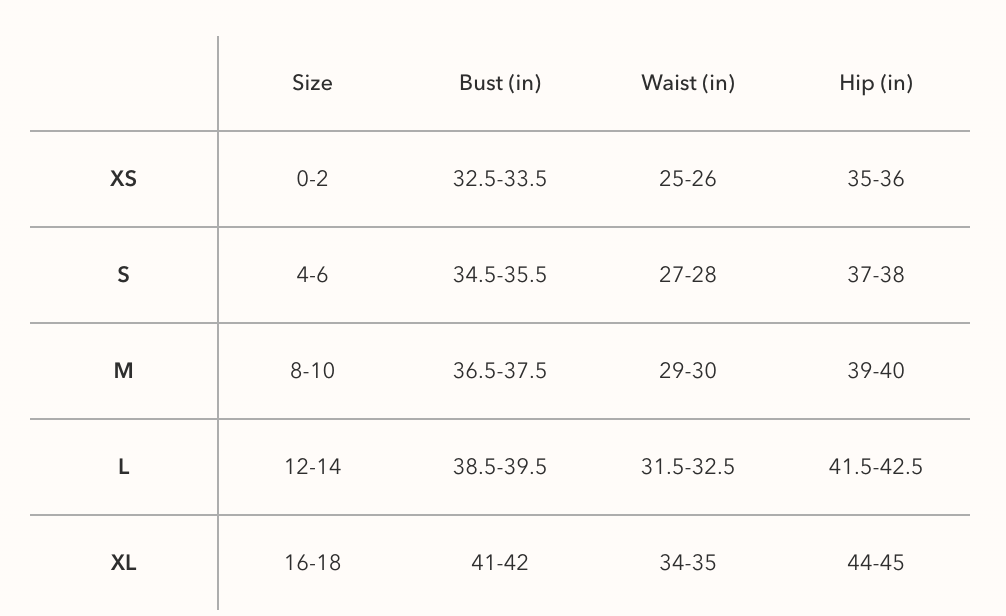This screenshot has height=616, width=1006.
Task: Click the 27-28 waist value
Action: click(688, 275)
